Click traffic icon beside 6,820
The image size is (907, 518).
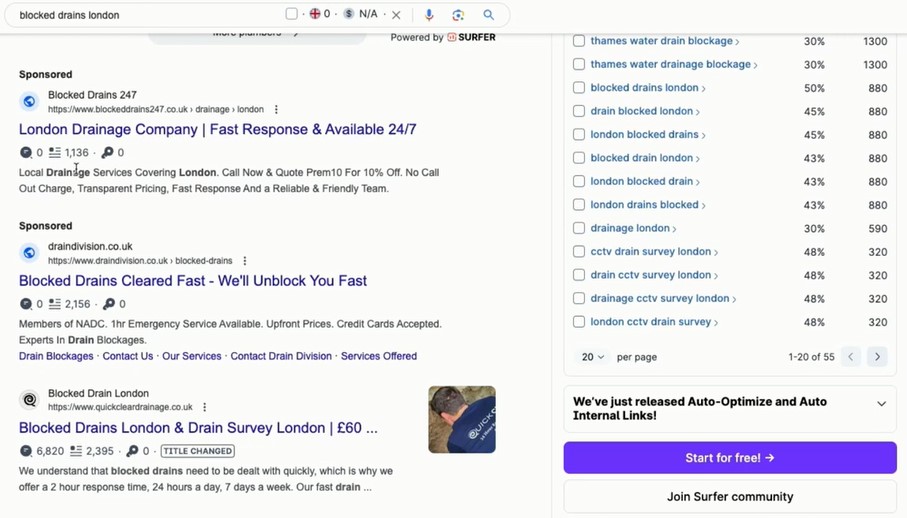pos(25,451)
